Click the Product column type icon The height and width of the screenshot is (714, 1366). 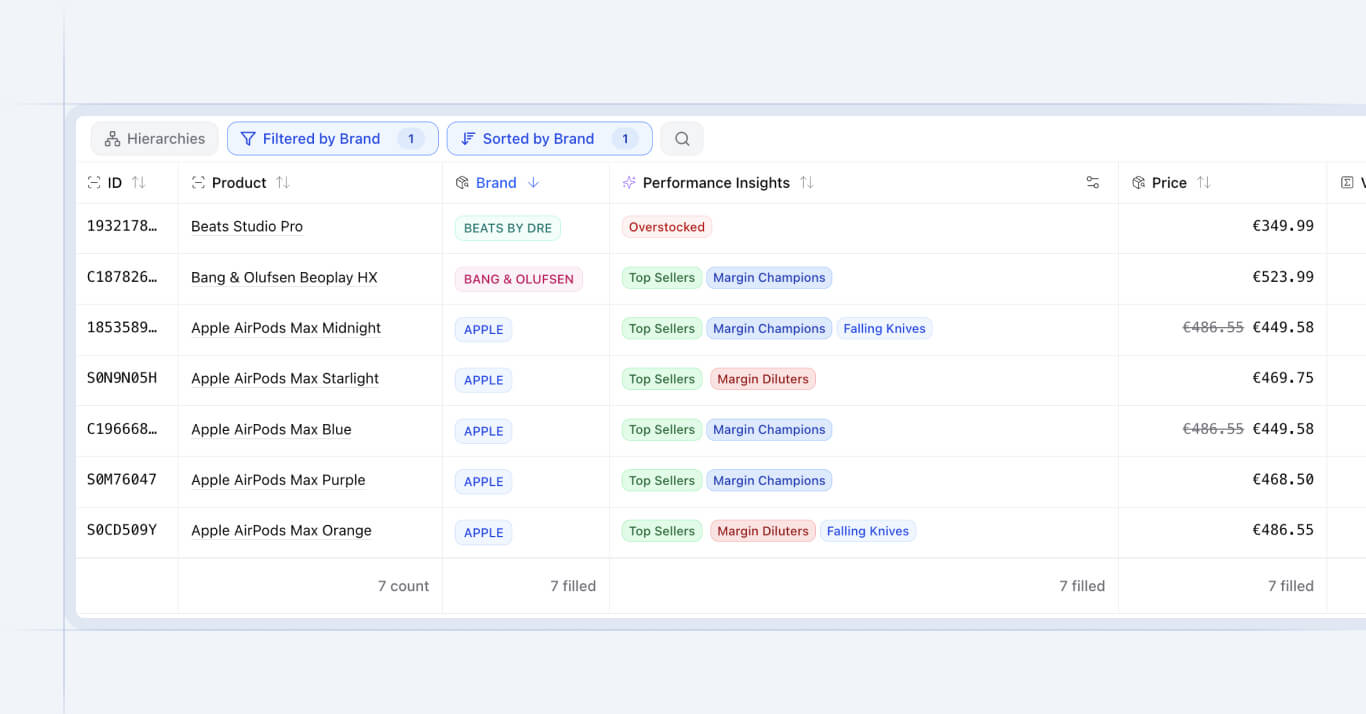pyautogui.click(x=198, y=183)
